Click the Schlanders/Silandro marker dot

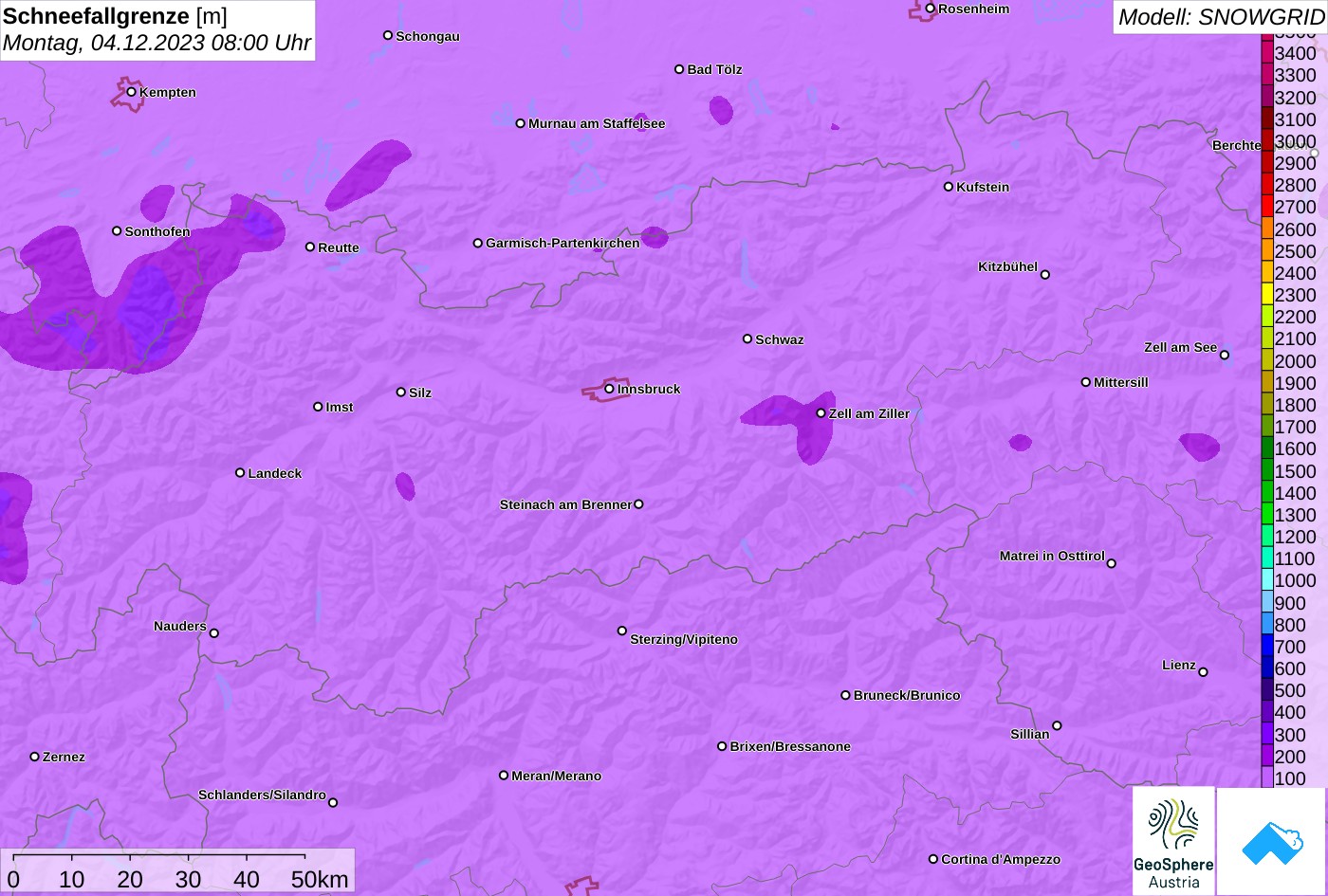coord(333,803)
